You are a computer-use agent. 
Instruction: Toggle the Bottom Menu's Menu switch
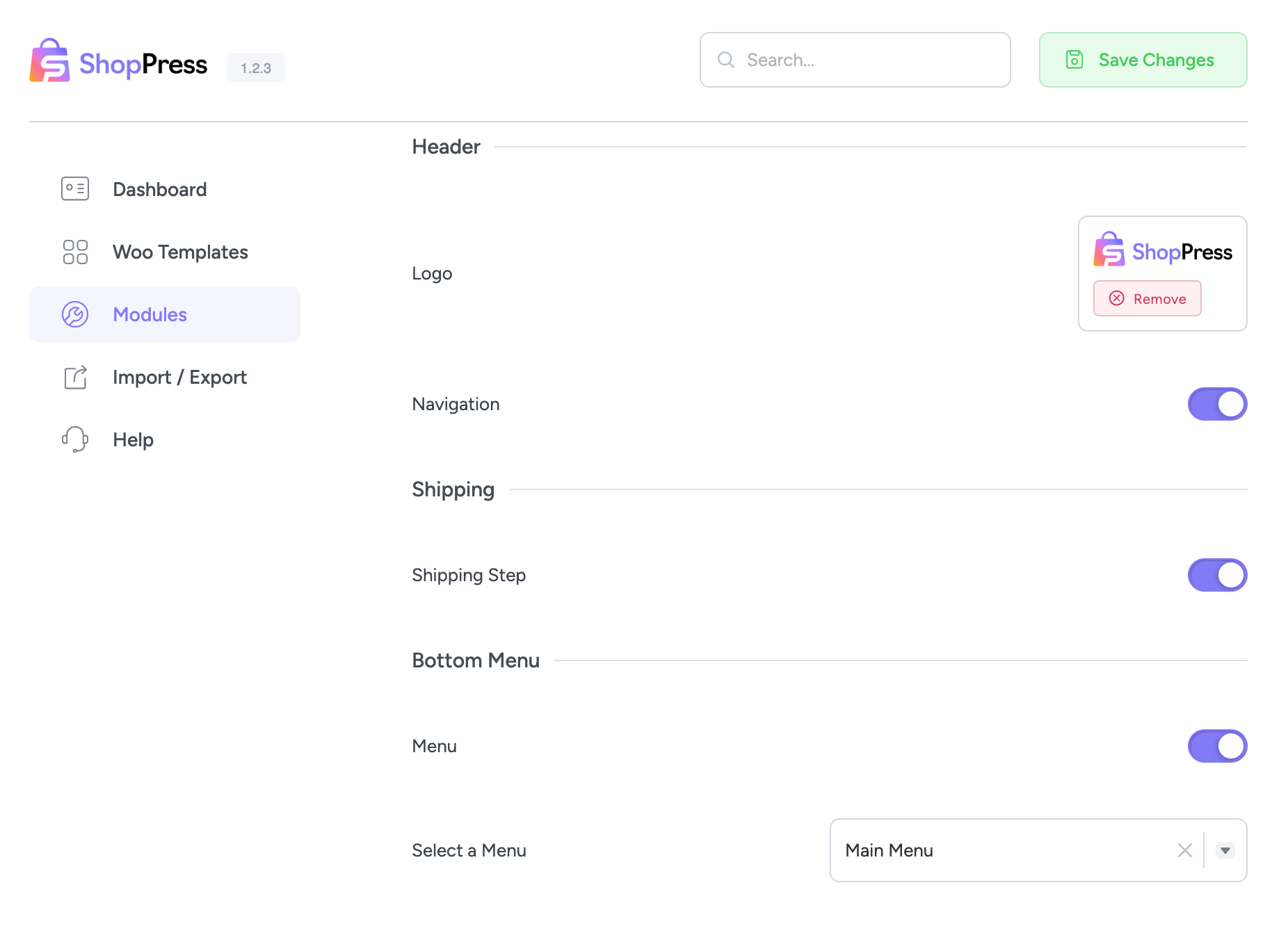coord(1217,746)
